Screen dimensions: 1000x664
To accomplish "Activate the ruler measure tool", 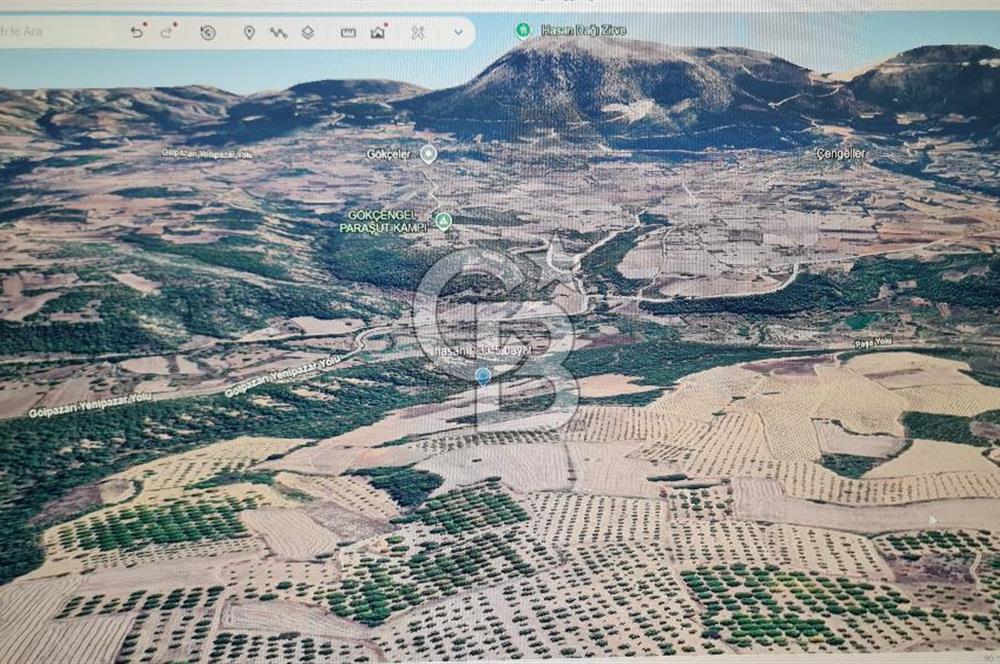I will pyautogui.click(x=348, y=32).
